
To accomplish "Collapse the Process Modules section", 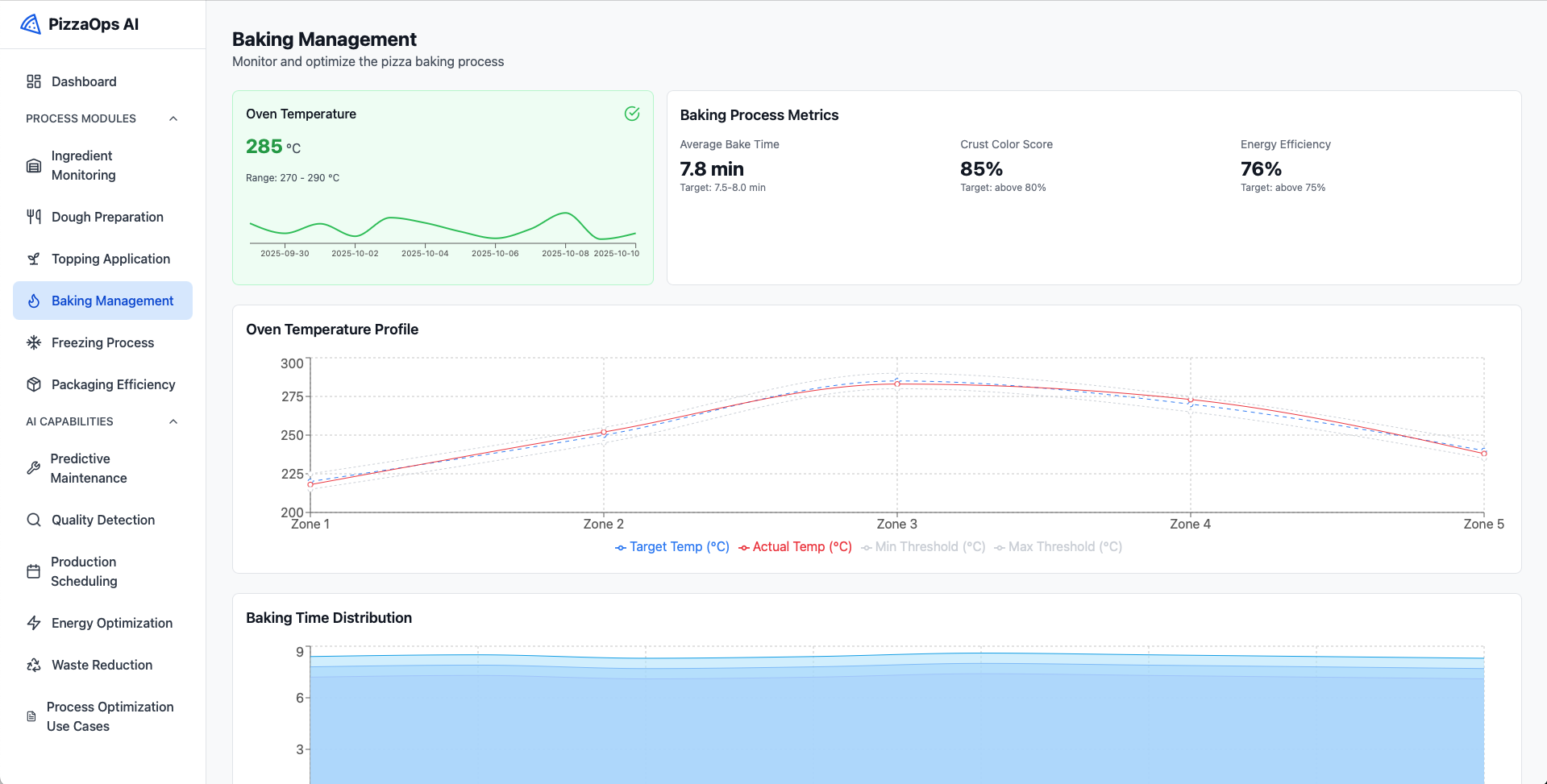I will tap(173, 118).
